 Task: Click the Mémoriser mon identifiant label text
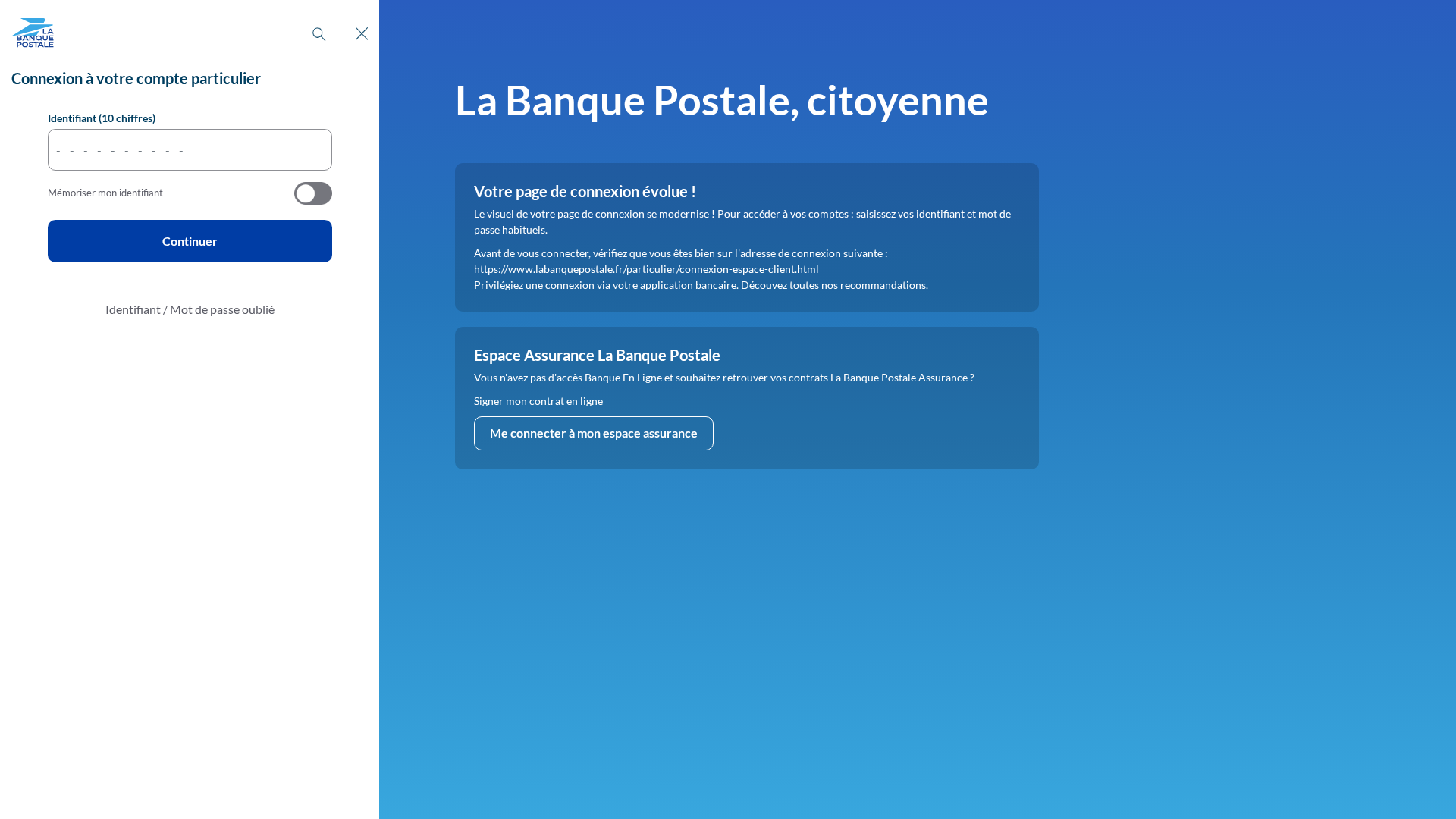click(x=105, y=193)
